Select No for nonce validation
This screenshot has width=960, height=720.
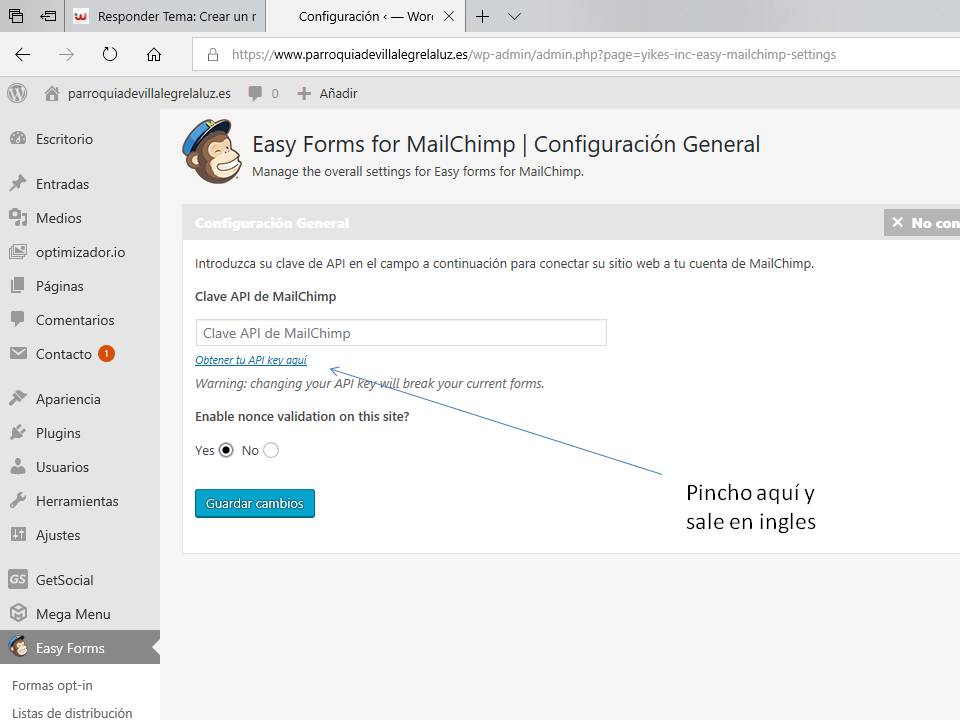tap(271, 450)
